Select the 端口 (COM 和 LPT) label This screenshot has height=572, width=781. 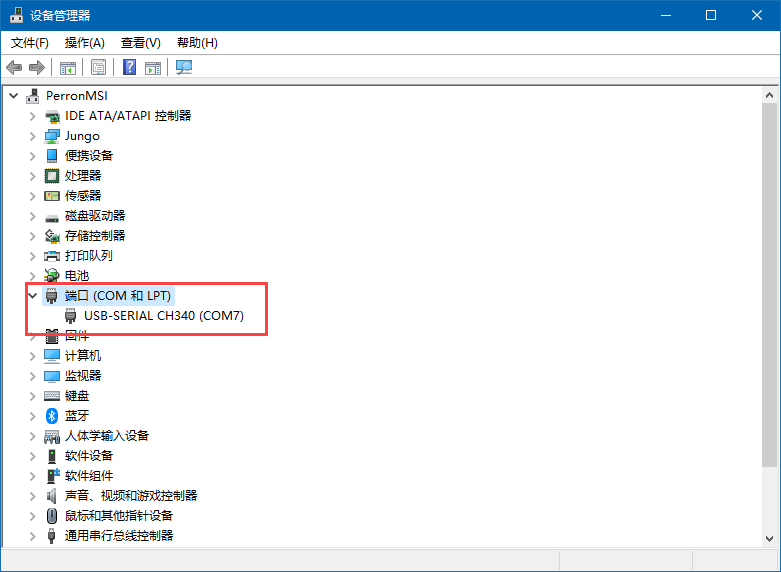[x=118, y=295]
